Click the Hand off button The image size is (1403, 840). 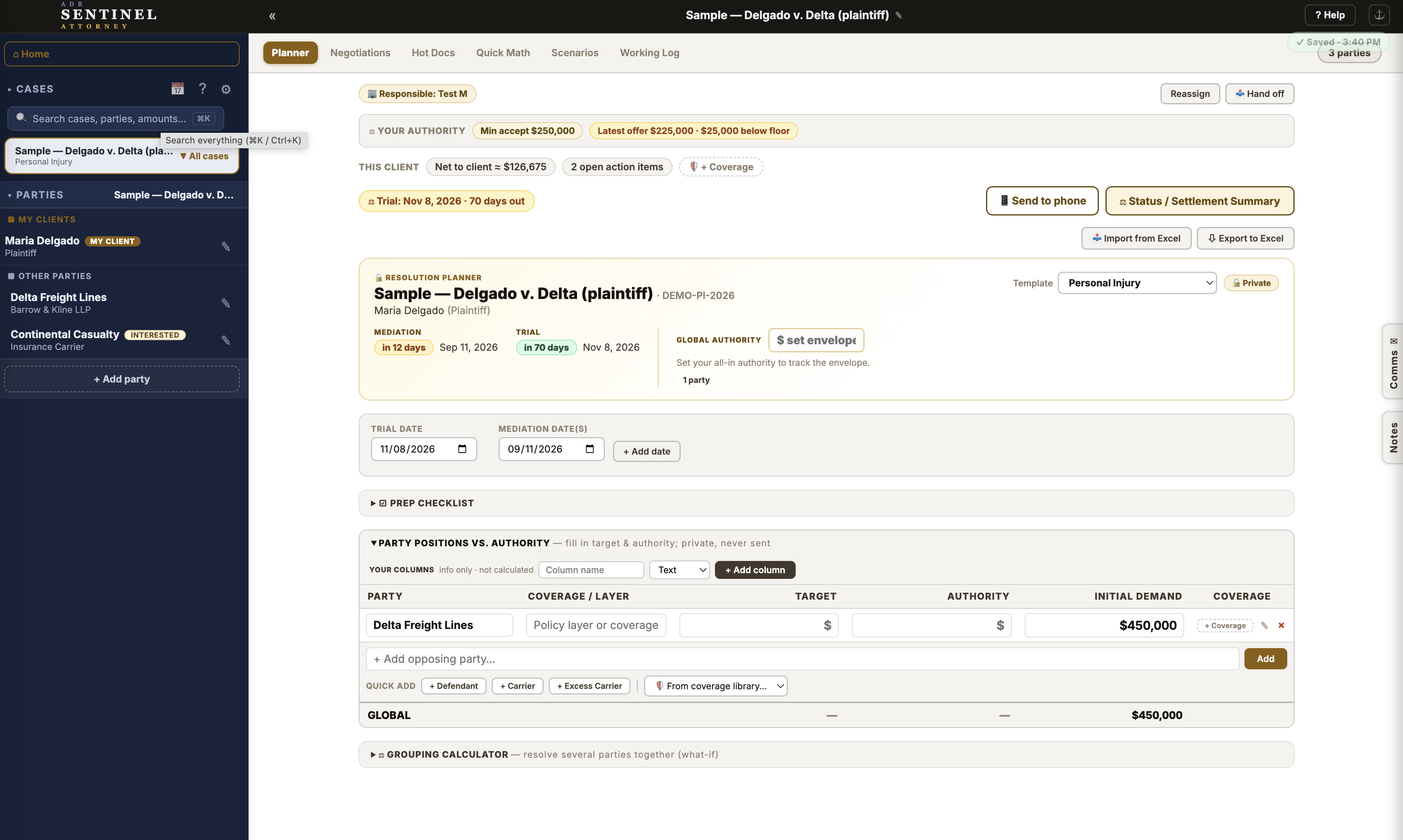click(x=1260, y=93)
